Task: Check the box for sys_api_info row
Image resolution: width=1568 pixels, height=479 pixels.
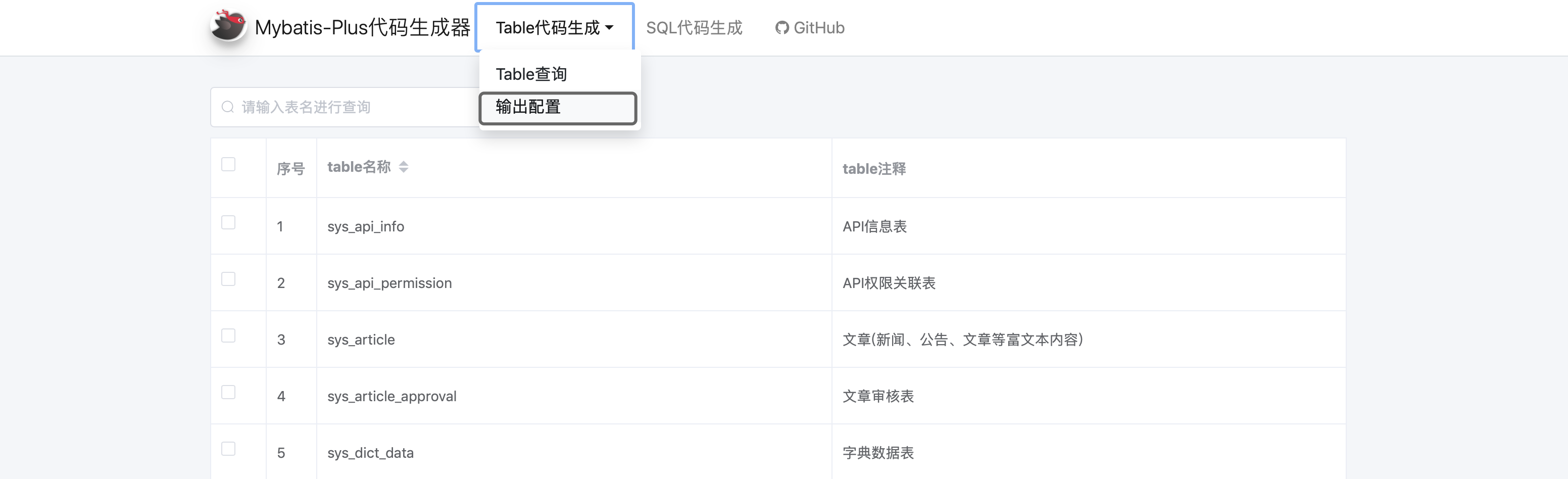Action: pyautogui.click(x=228, y=222)
